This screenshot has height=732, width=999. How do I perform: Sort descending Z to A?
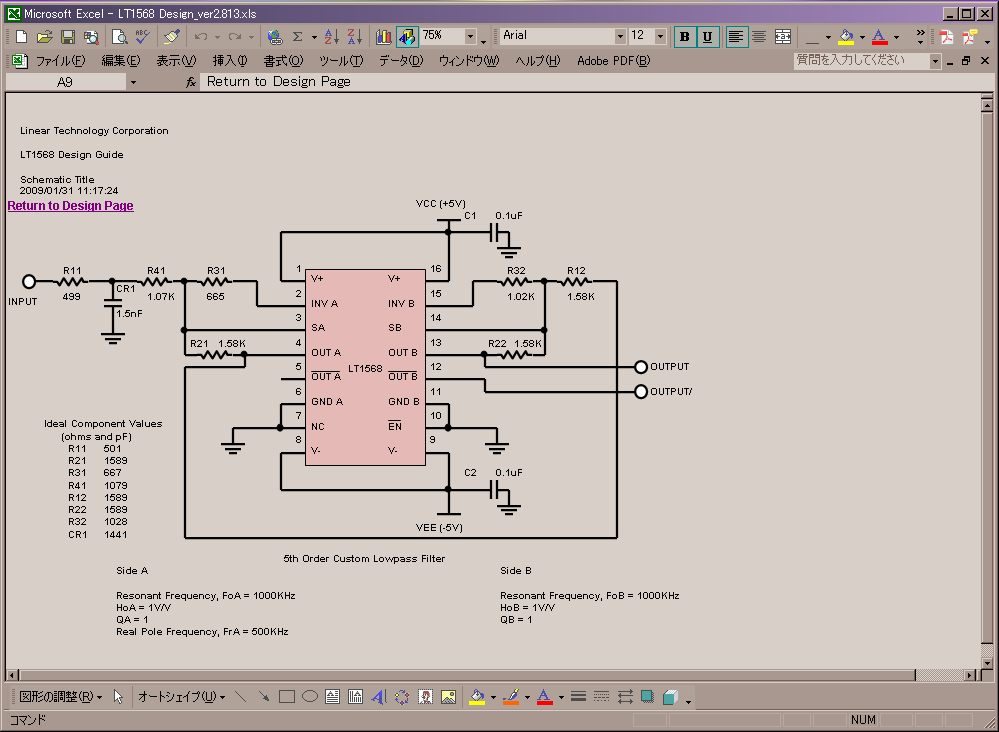(355, 36)
